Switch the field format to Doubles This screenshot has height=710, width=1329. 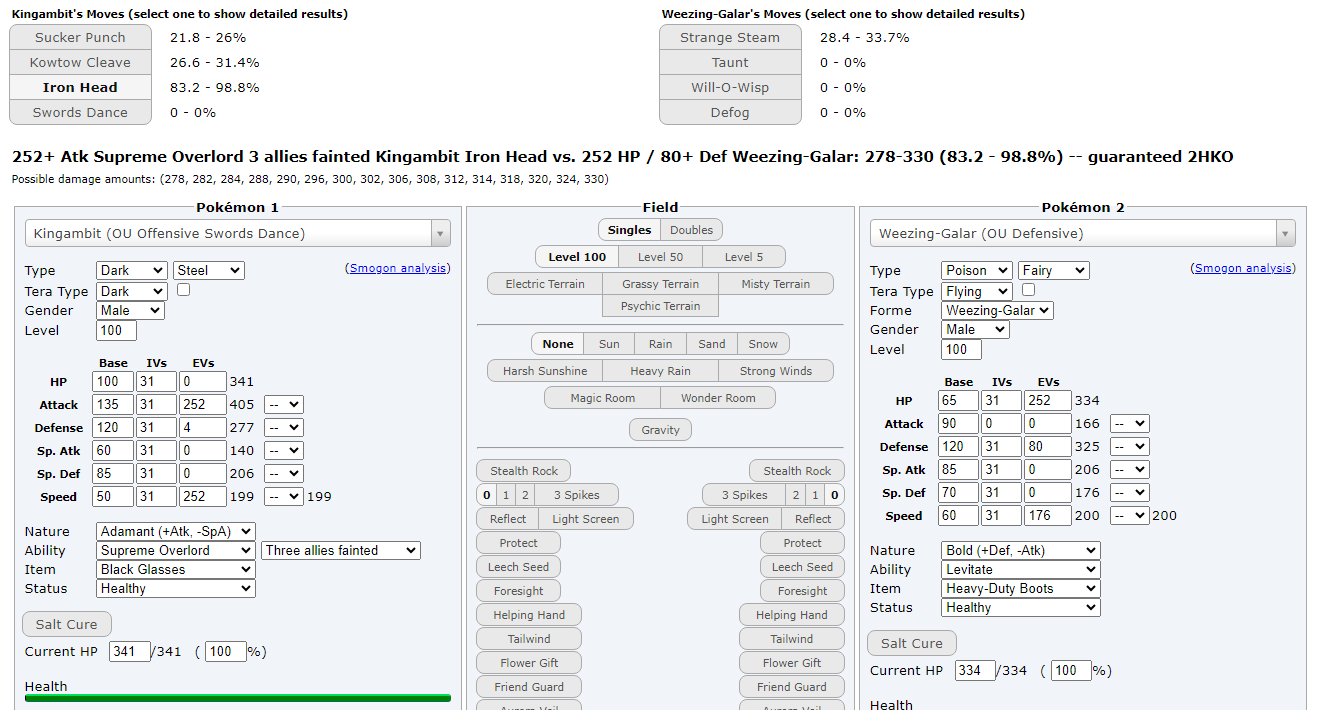click(692, 230)
